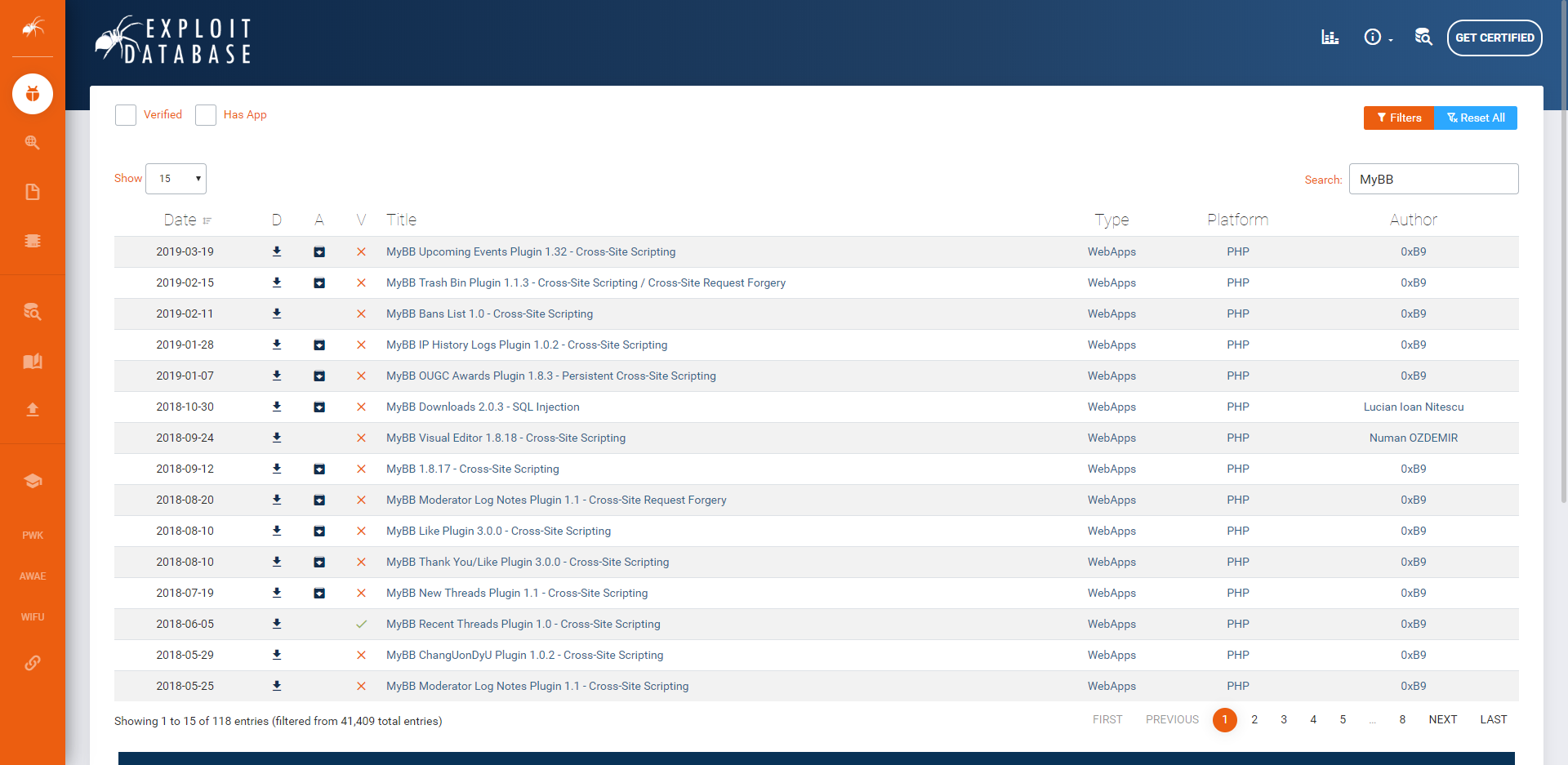Open the Exploits bug icon in sidebar

click(x=33, y=94)
